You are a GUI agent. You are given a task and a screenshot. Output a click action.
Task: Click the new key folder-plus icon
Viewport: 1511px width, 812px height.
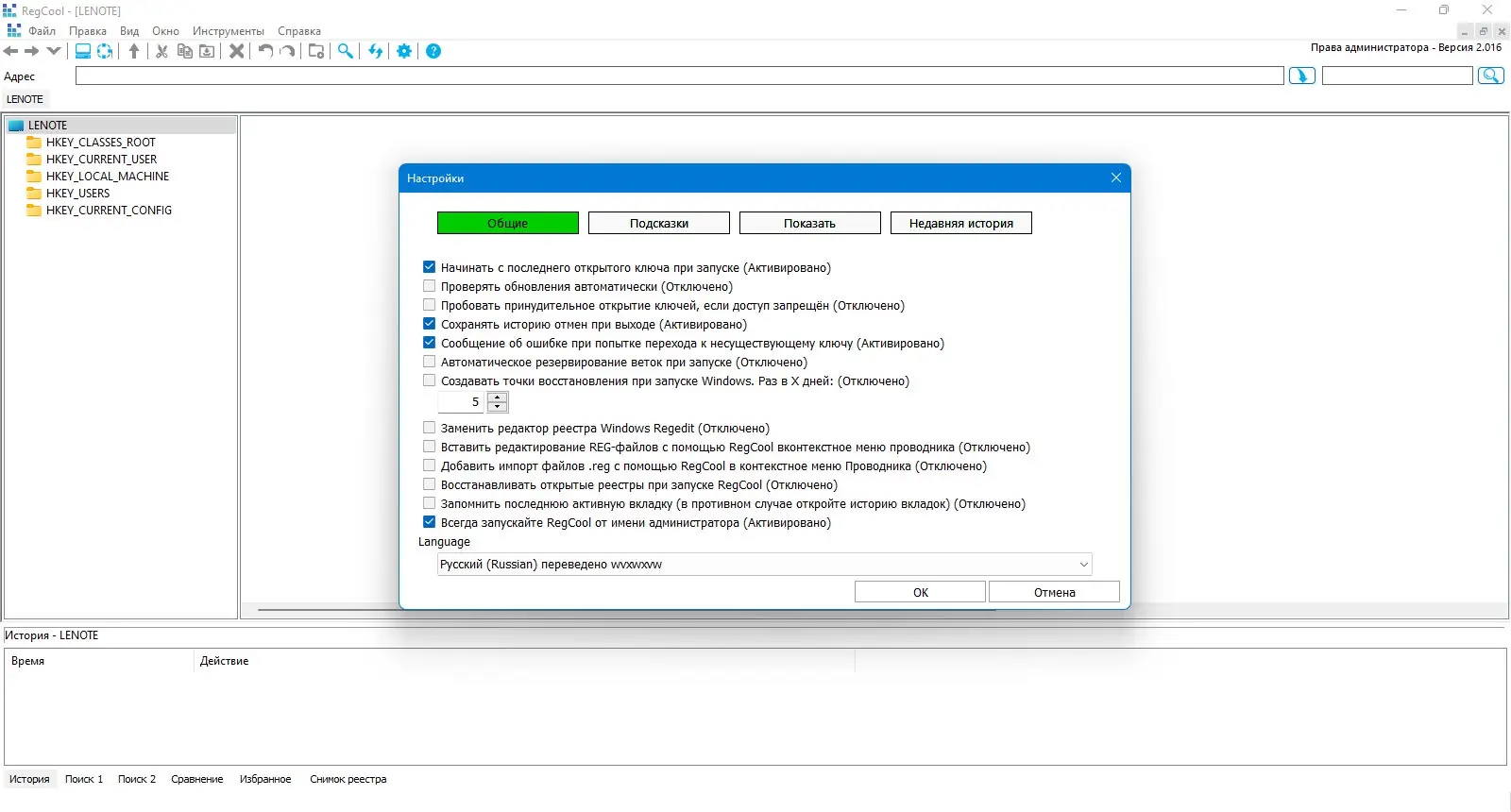point(316,51)
